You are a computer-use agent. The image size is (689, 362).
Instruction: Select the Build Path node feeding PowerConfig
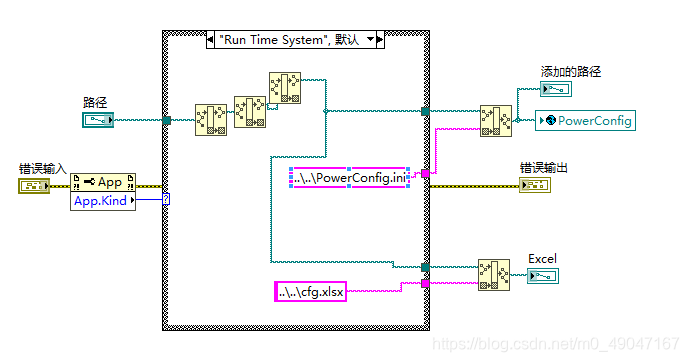tap(496, 121)
